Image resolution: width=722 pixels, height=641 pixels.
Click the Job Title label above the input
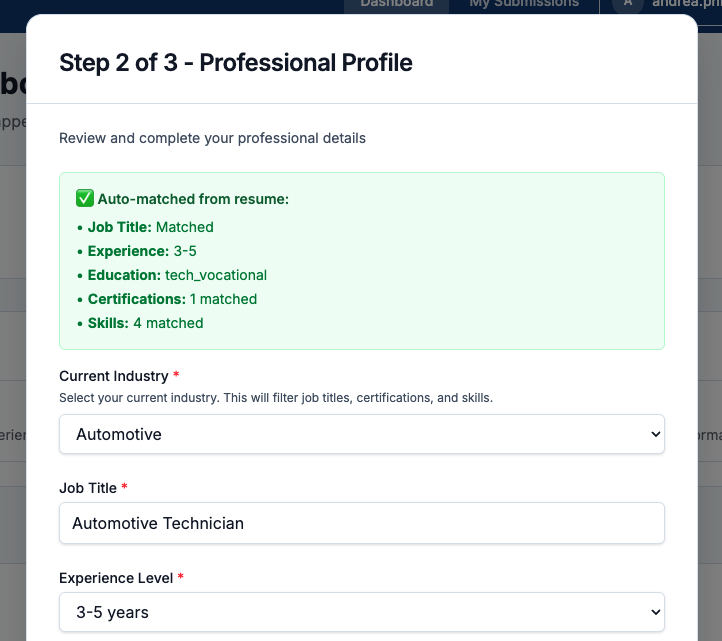[x=88, y=487]
